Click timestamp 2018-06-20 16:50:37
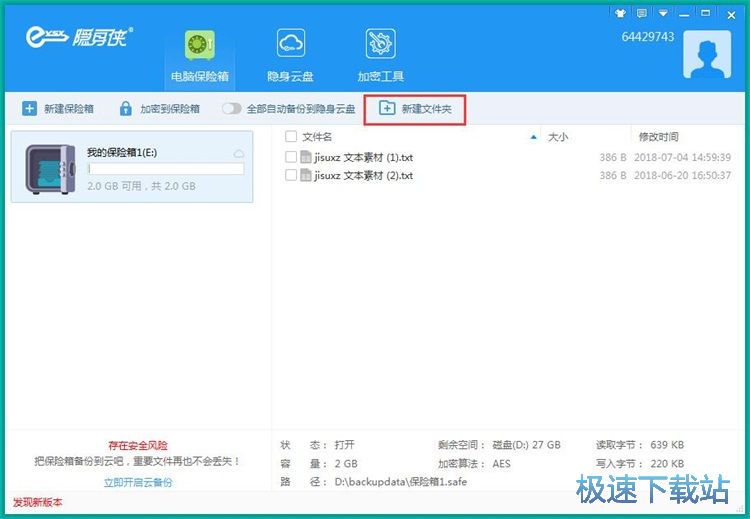This screenshot has width=750, height=519. tap(683, 176)
